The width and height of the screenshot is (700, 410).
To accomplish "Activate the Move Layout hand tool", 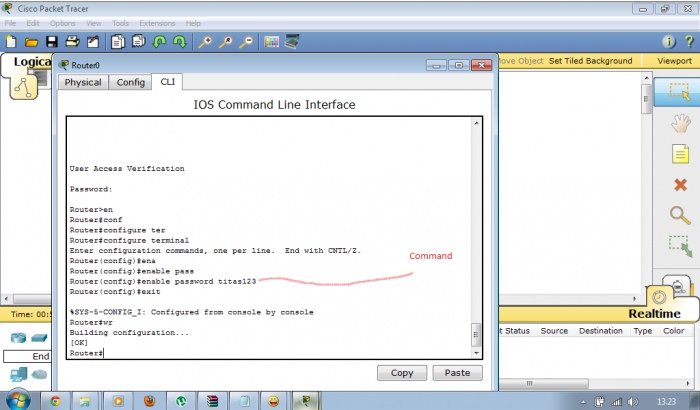I will (x=680, y=123).
